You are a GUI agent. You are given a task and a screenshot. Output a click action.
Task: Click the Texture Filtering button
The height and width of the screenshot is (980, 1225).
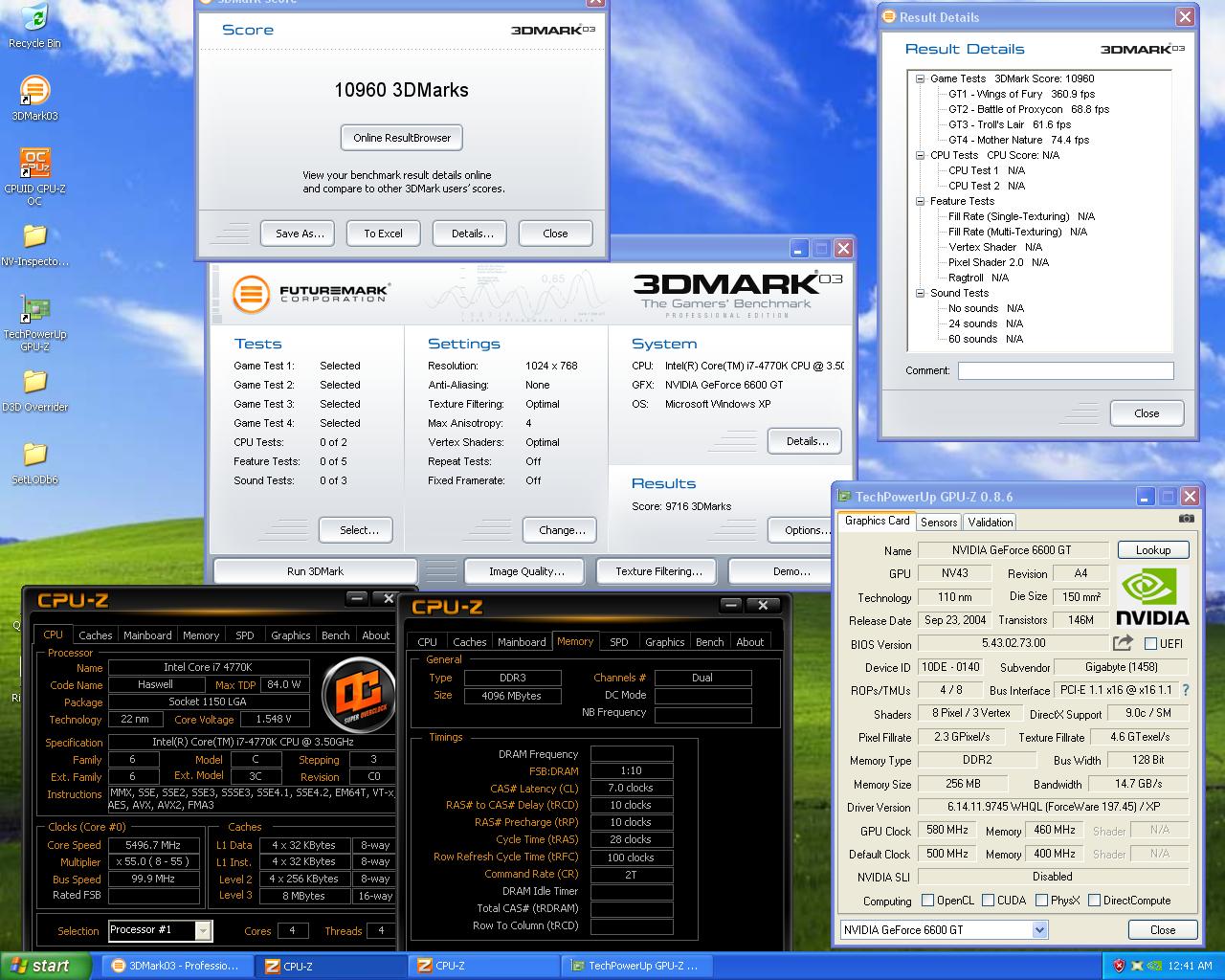point(658,571)
